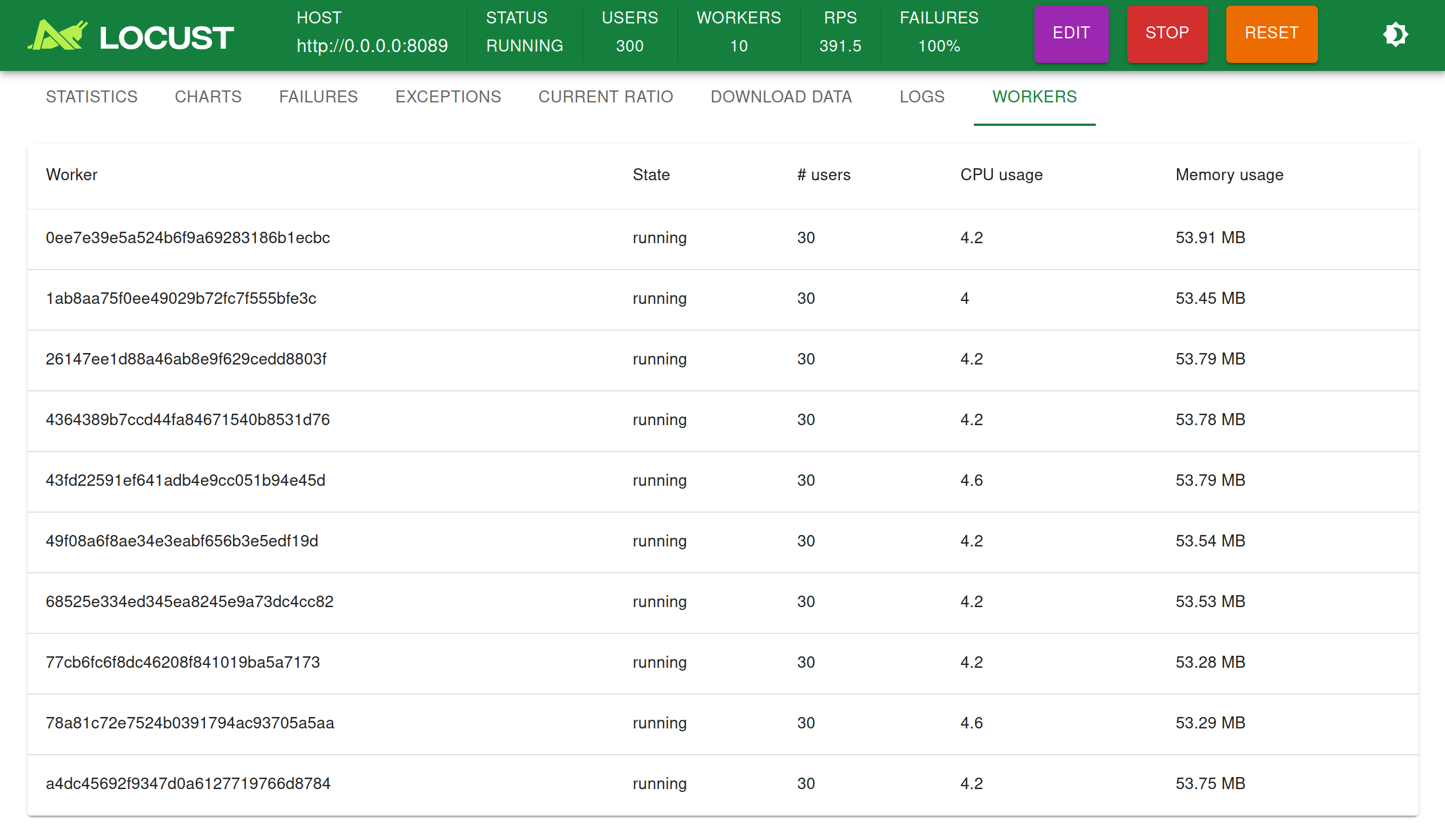1445x840 pixels.
Task: Click the Worker column header
Action: point(72,175)
